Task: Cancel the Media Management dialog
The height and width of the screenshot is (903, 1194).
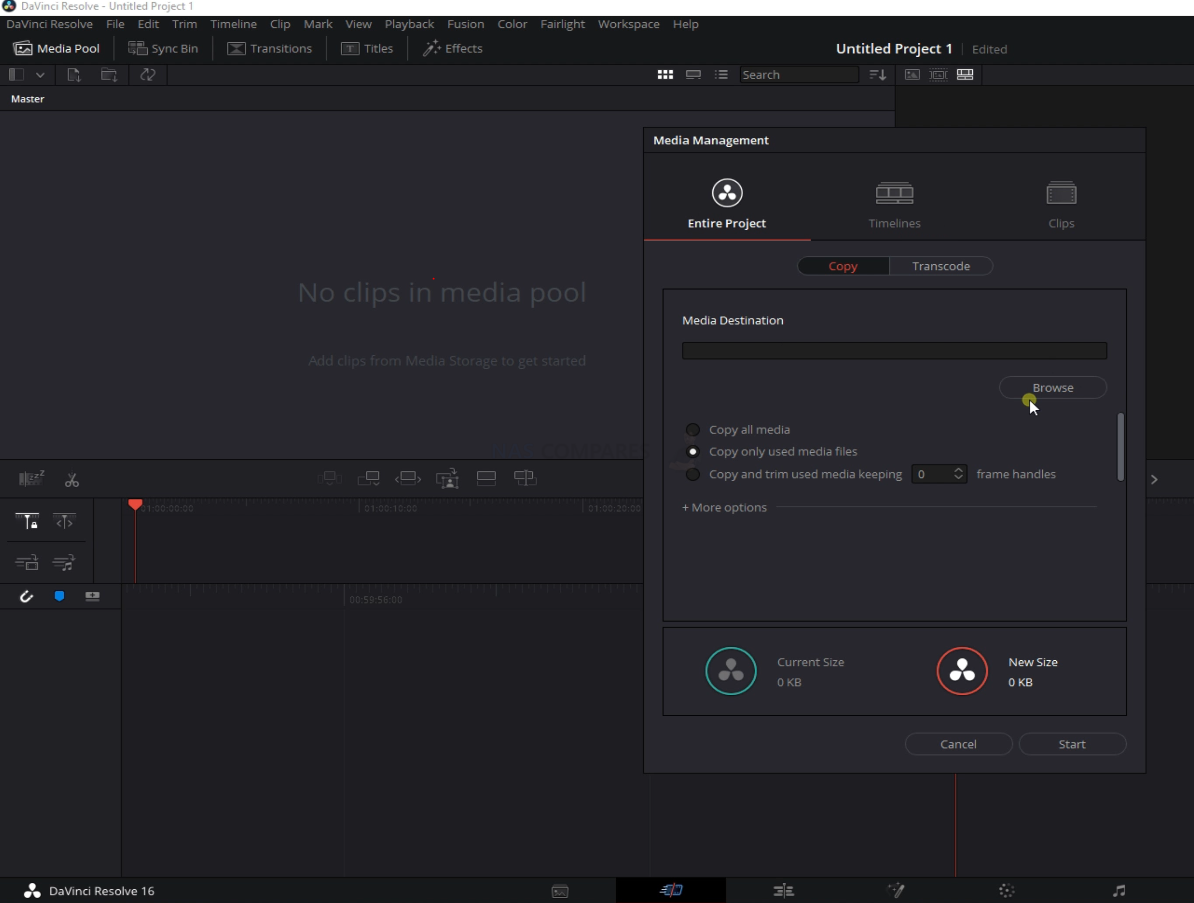Action: click(959, 744)
